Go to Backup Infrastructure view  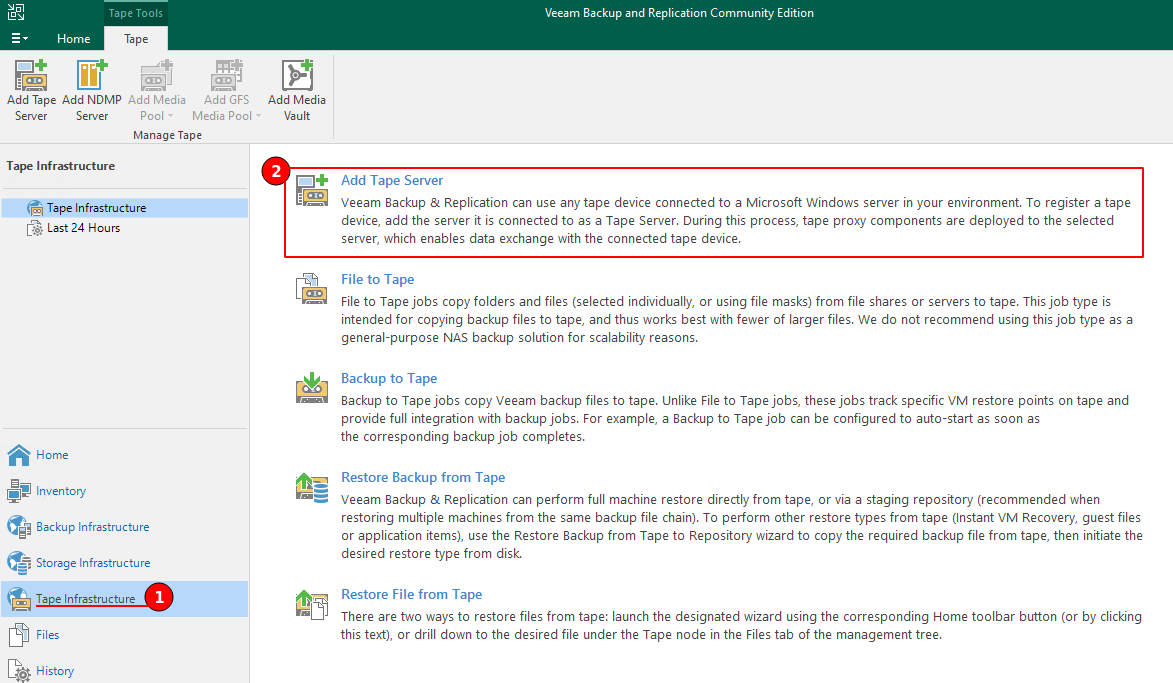[92, 527]
